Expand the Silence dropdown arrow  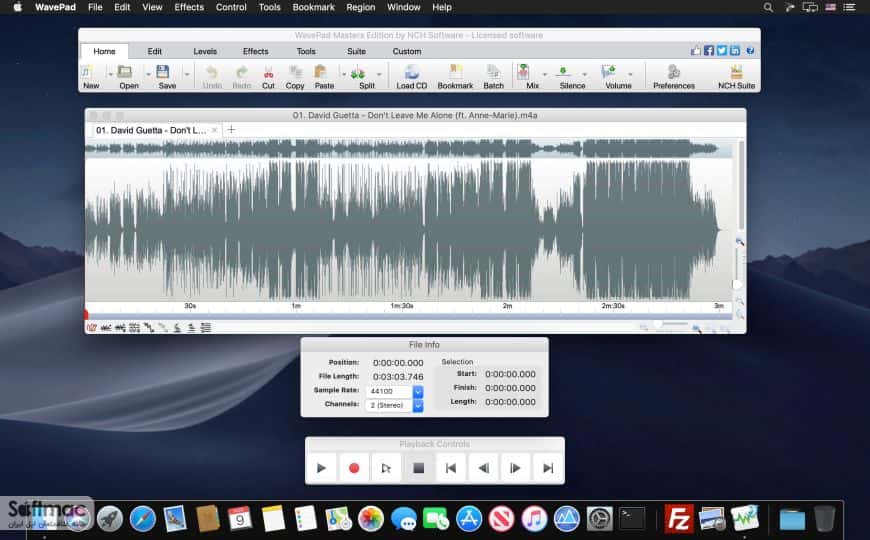pyautogui.click(x=584, y=74)
